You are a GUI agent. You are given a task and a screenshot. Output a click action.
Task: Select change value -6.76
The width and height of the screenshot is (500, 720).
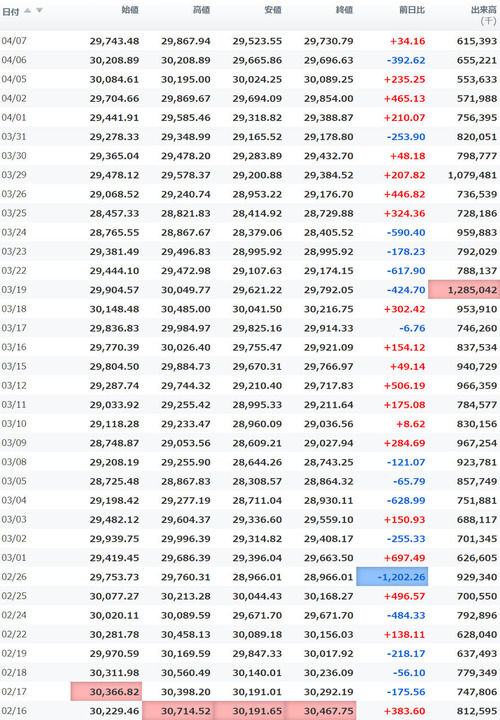point(412,328)
